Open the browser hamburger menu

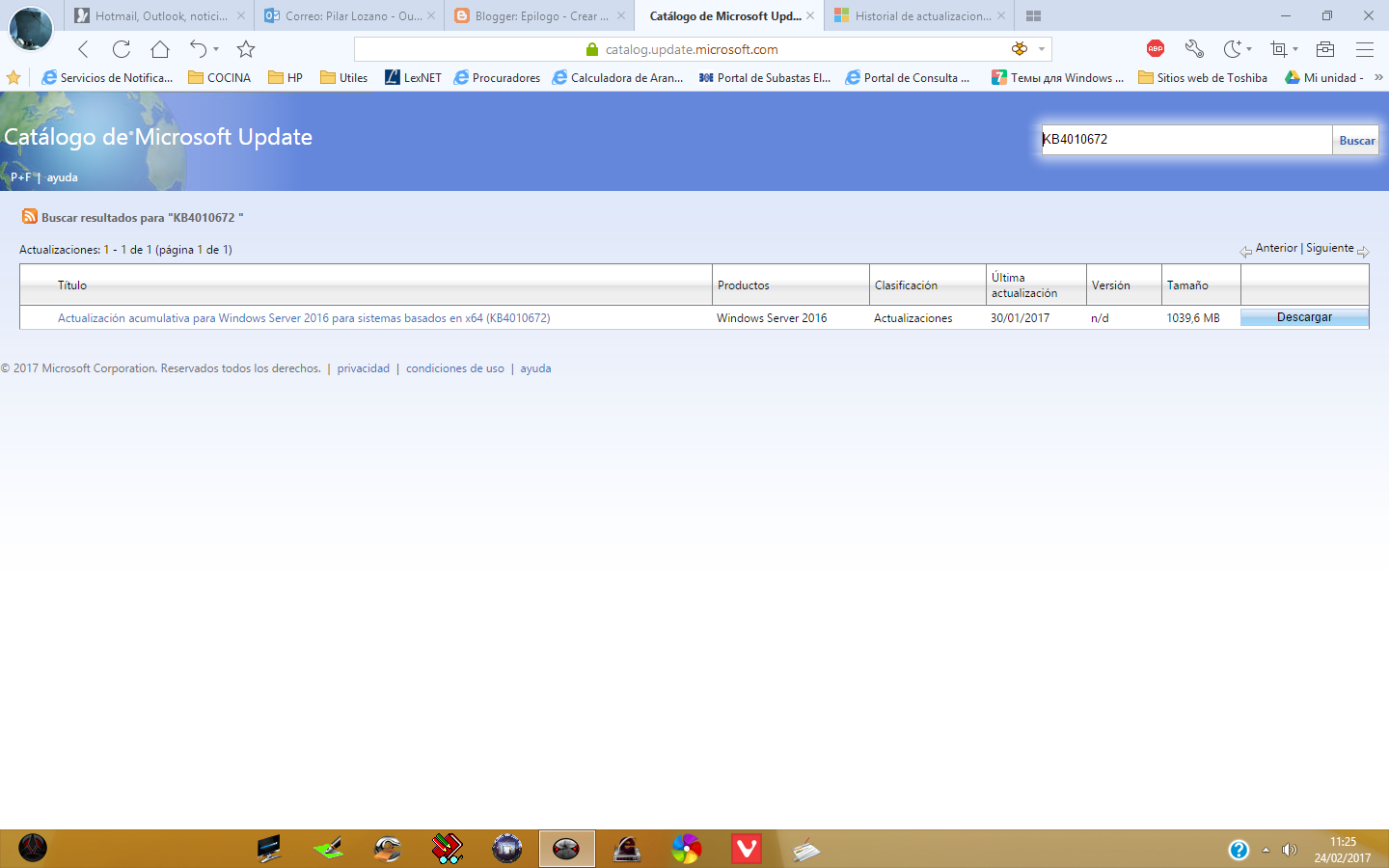(1367, 47)
